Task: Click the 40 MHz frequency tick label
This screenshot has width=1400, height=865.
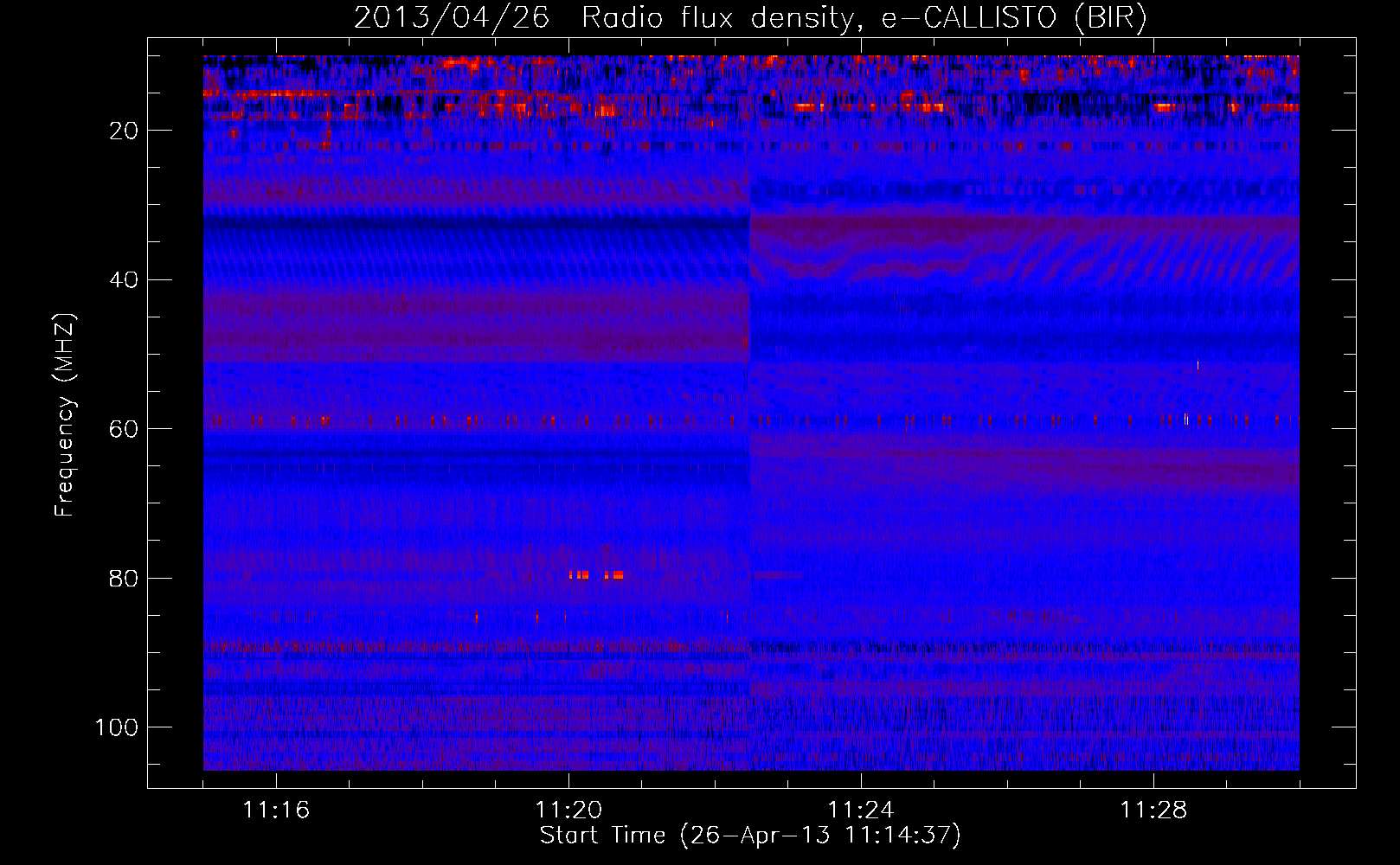Action: pyautogui.click(x=125, y=280)
